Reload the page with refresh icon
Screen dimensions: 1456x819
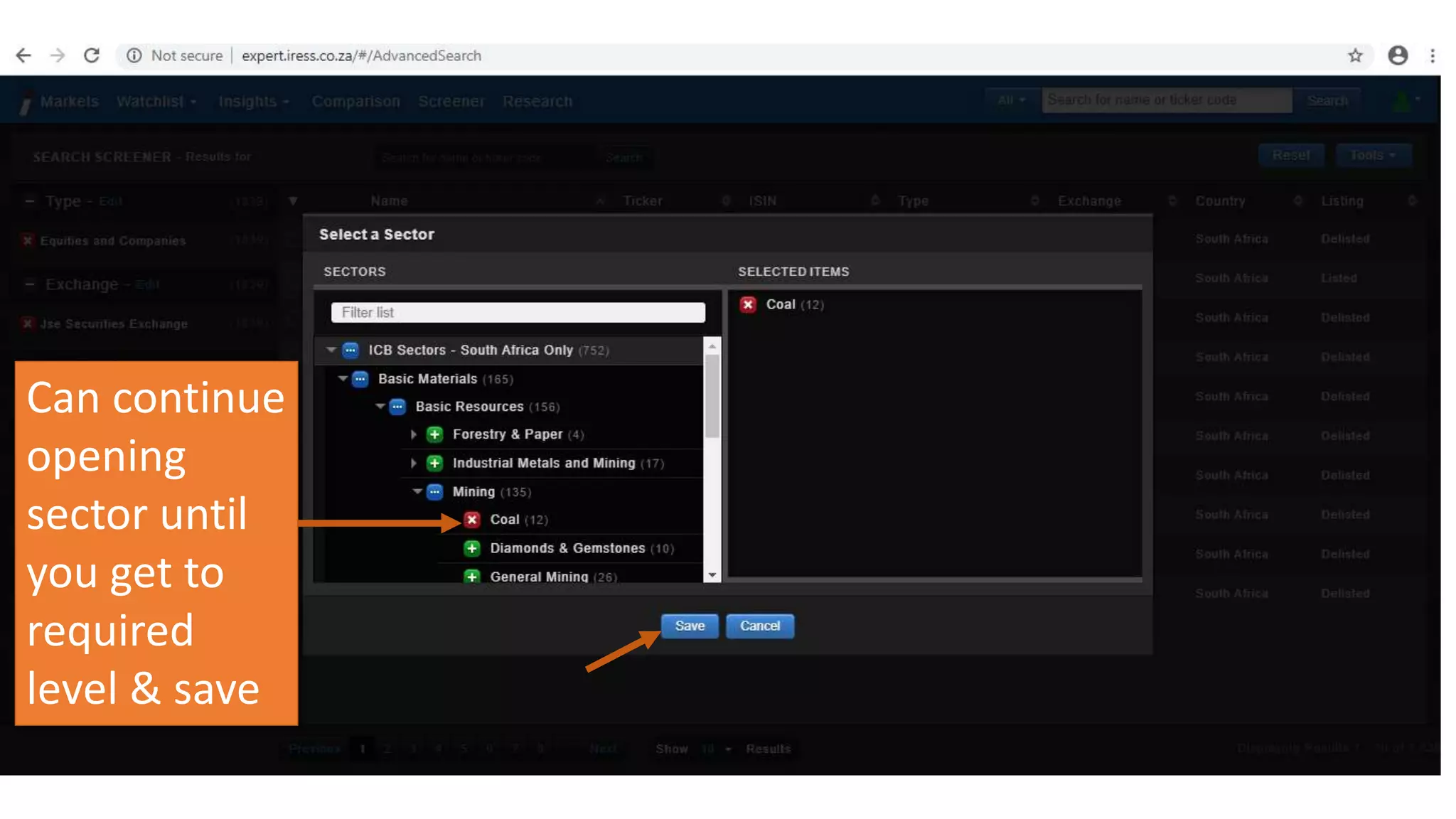[x=92, y=55]
